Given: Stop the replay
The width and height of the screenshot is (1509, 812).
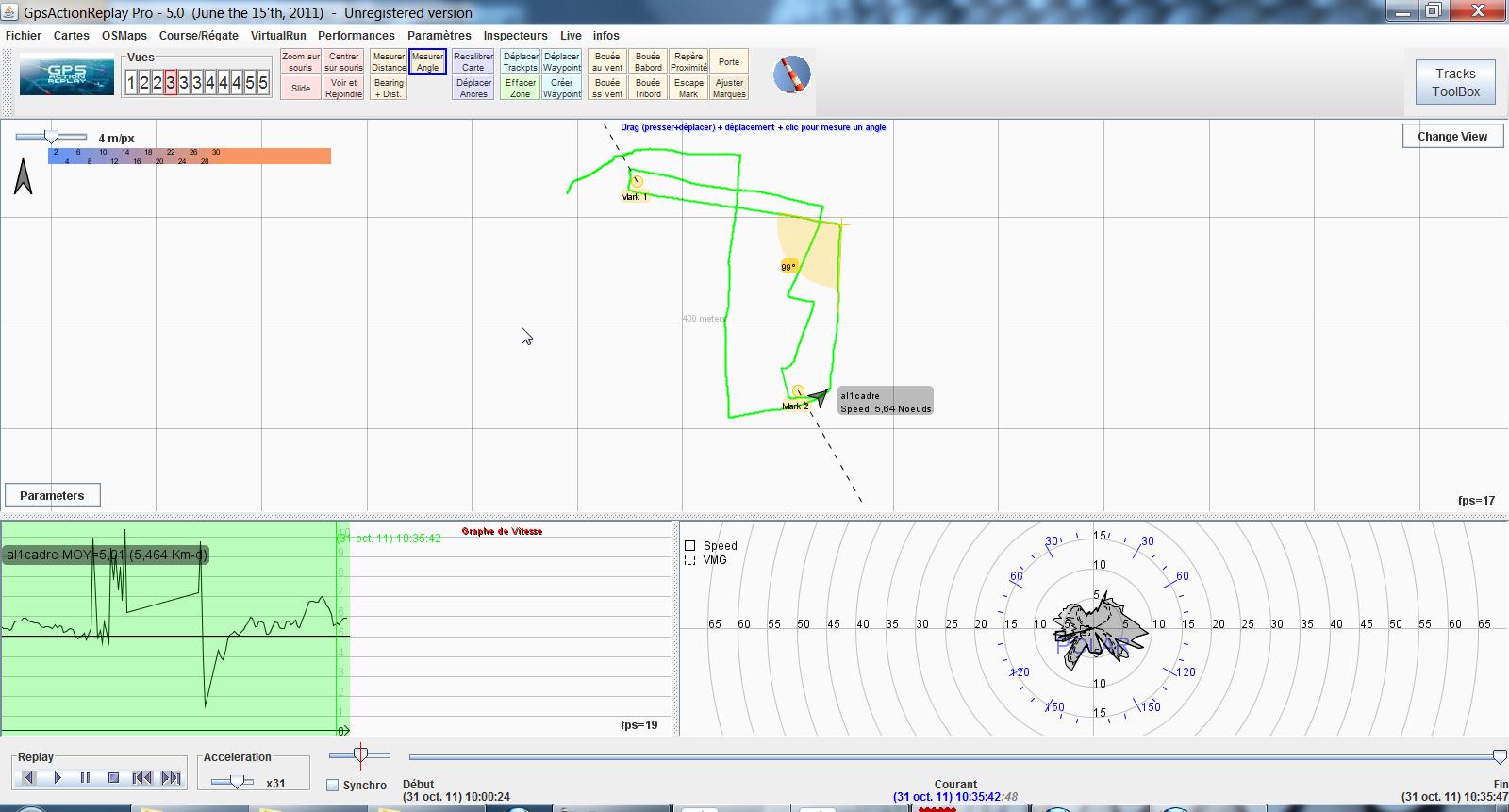Looking at the screenshot, I should tap(113, 778).
